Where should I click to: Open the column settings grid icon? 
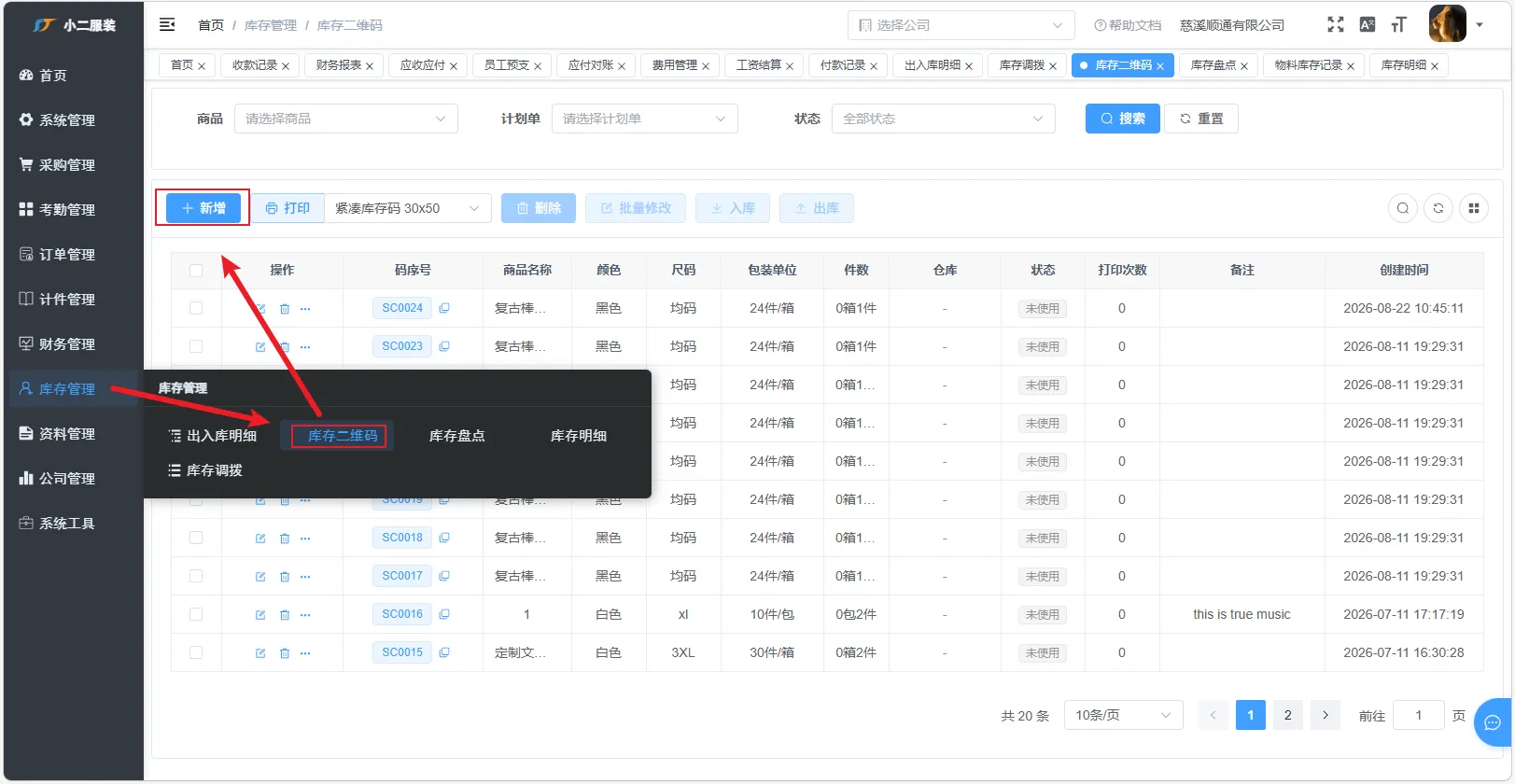pos(1474,208)
